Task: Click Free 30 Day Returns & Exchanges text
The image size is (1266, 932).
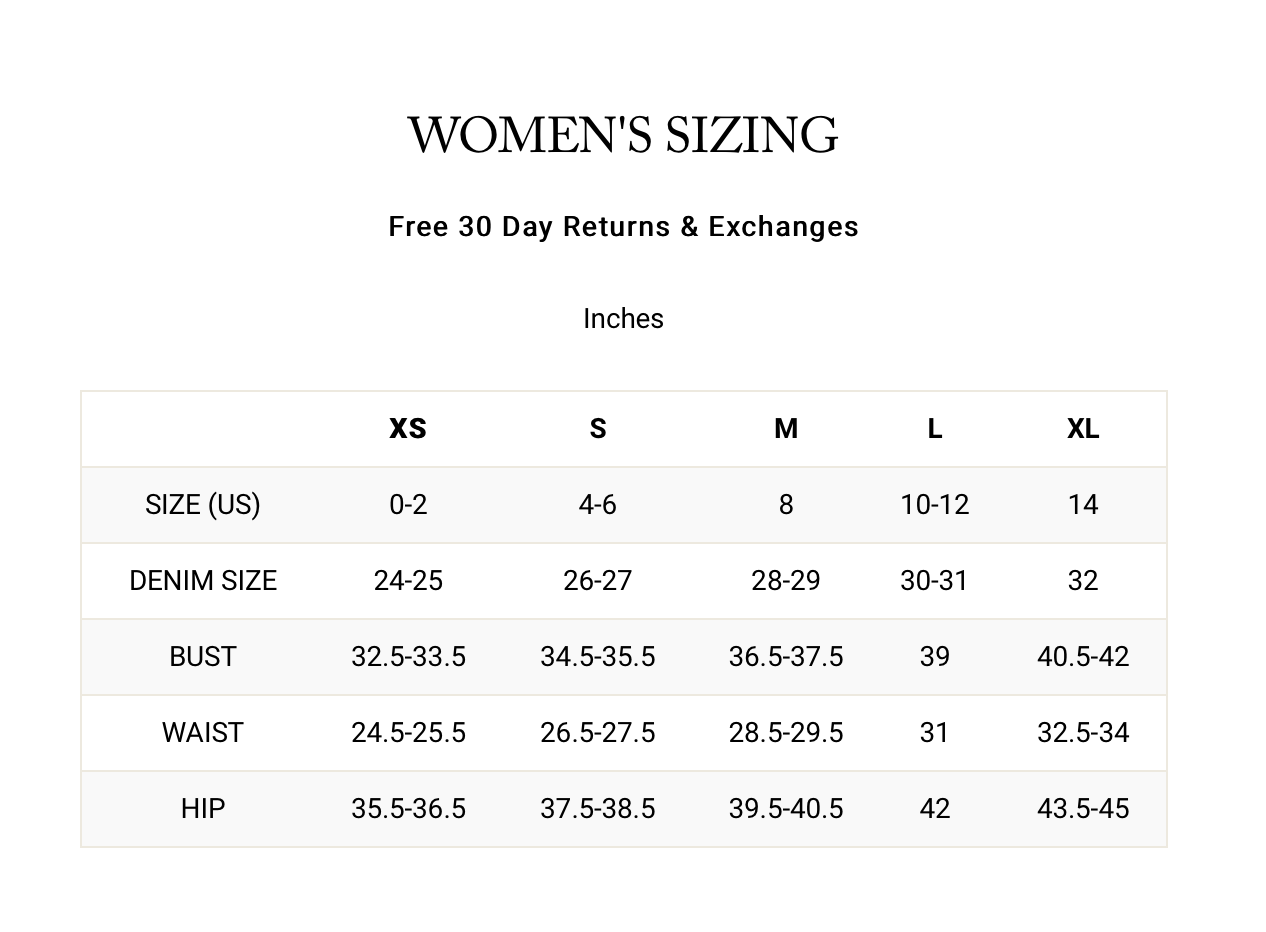Action: click(623, 227)
